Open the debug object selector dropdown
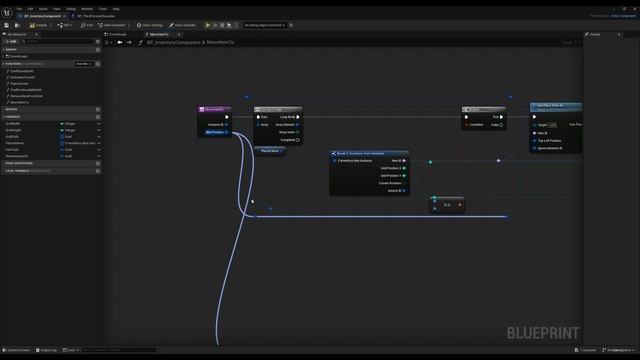Screen dimensions: 640x360 pyautogui.click(x=264, y=25)
